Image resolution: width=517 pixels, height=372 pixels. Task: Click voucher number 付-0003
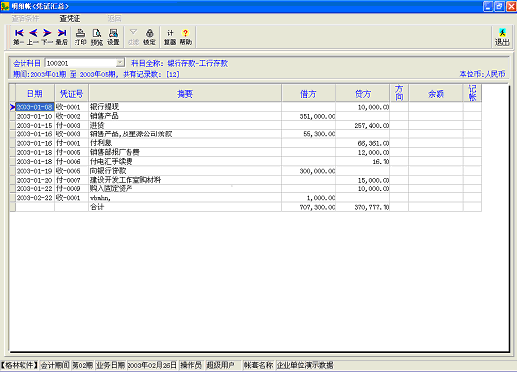click(71, 125)
